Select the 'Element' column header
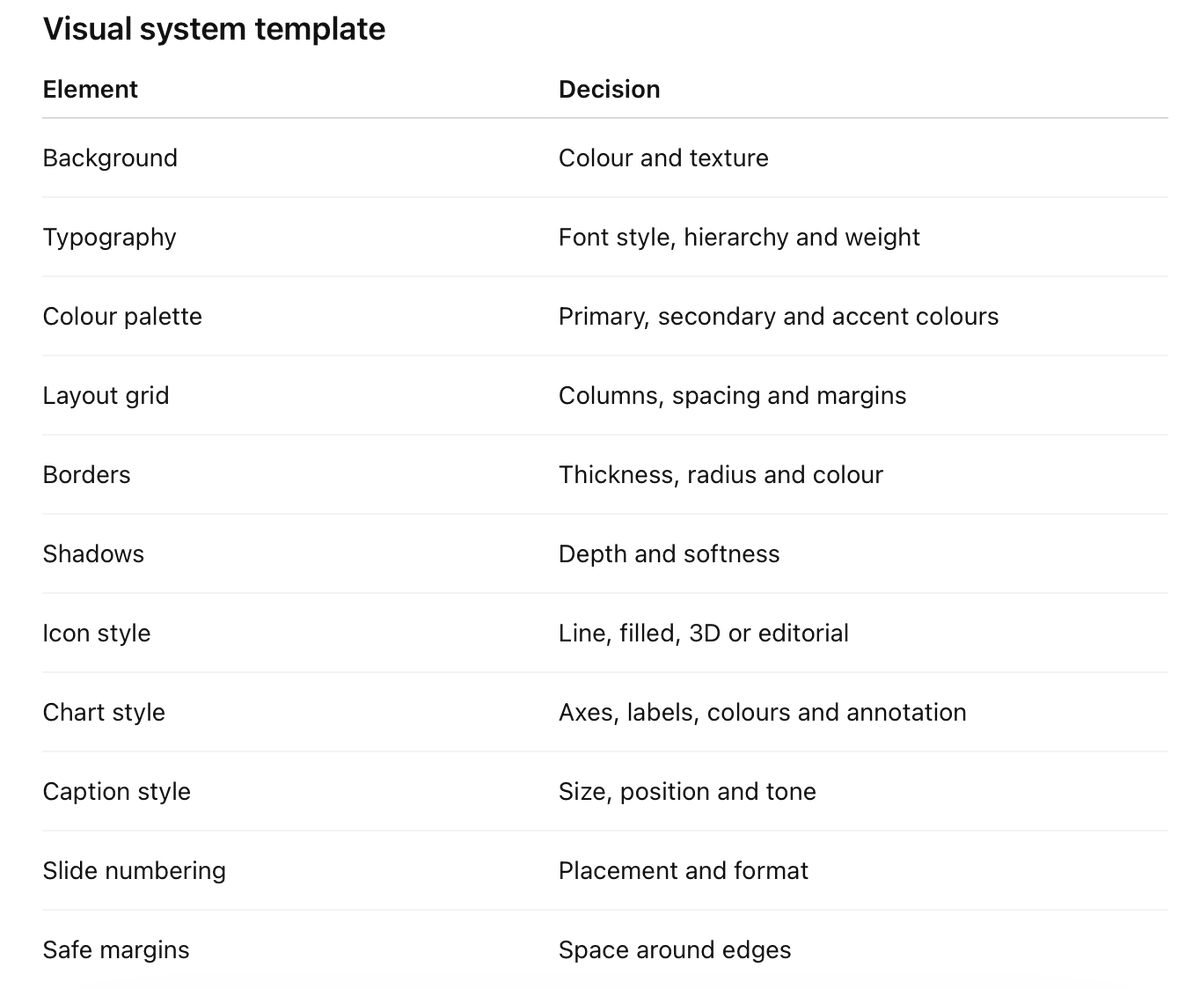Image resolution: width=1200 pixels, height=989 pixels. tap(90, 89)
